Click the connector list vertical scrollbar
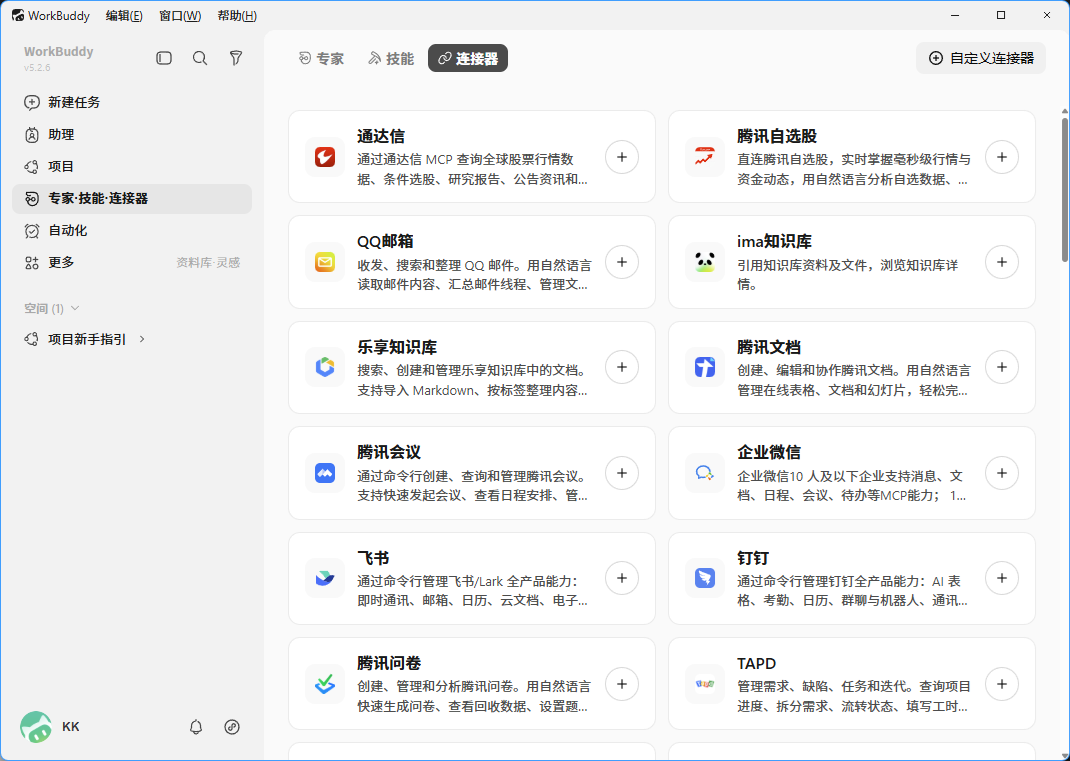The height and width of the screenshot is (761, 1070). coord(1065,190)
